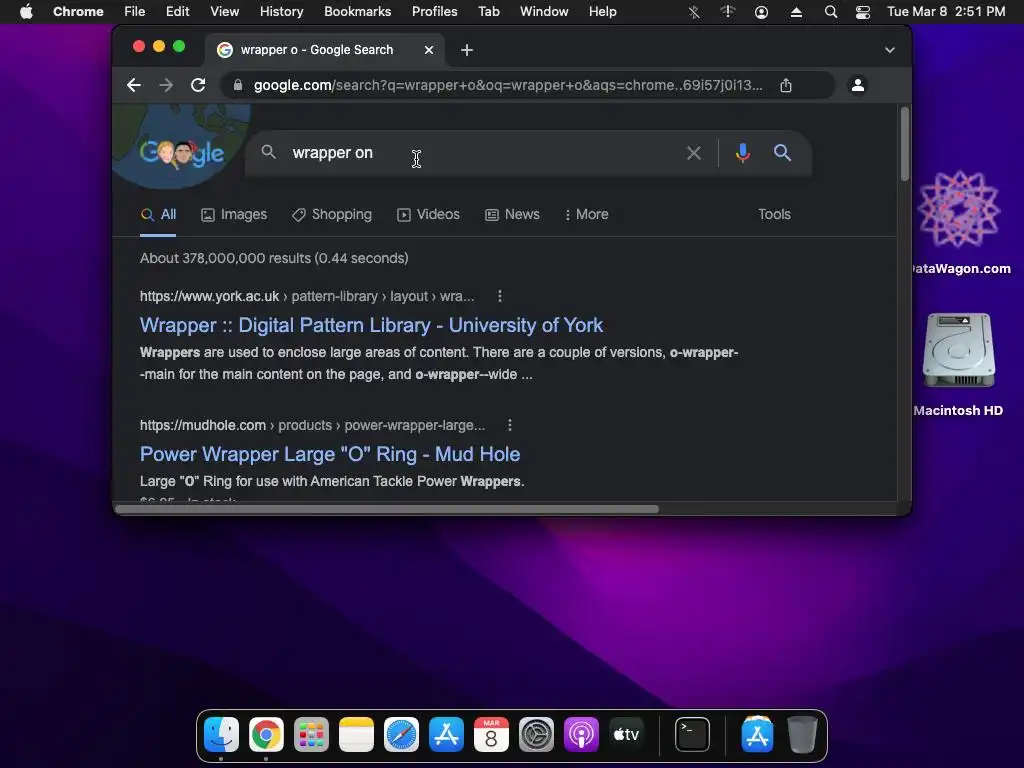
Task: Switch to News results
Action: tap(513, 215)
